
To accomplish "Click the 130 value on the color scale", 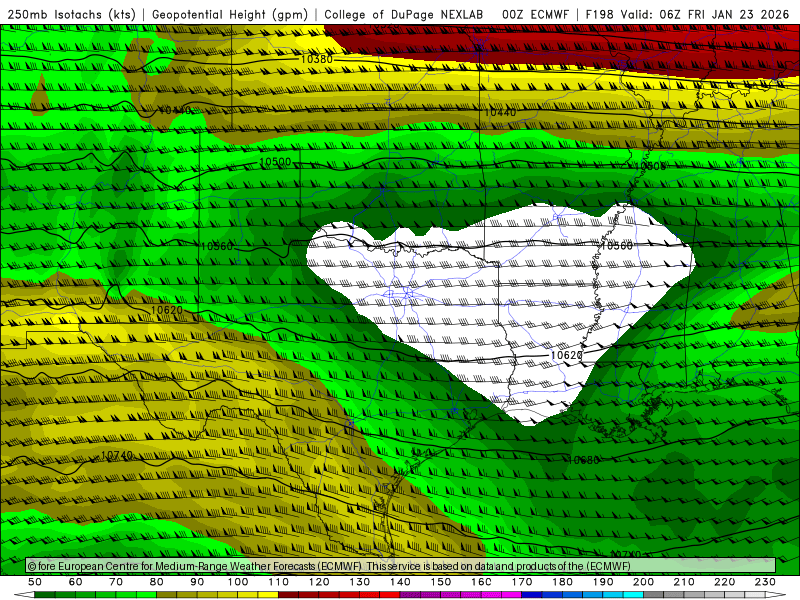I will tap(360, 582).
